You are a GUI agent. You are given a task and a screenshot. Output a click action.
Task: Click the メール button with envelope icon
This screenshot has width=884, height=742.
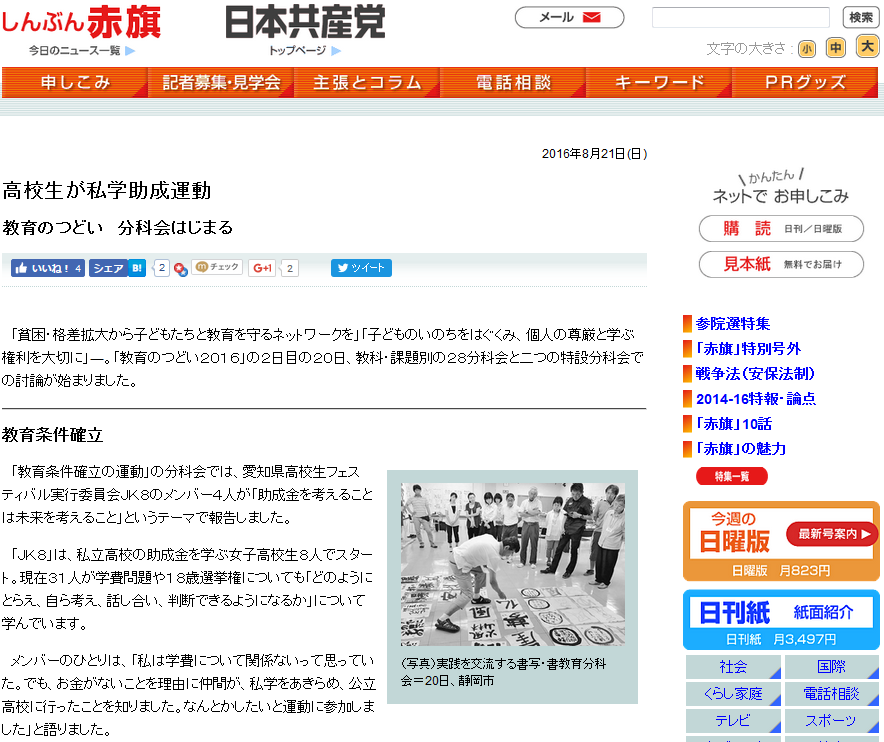569,17
